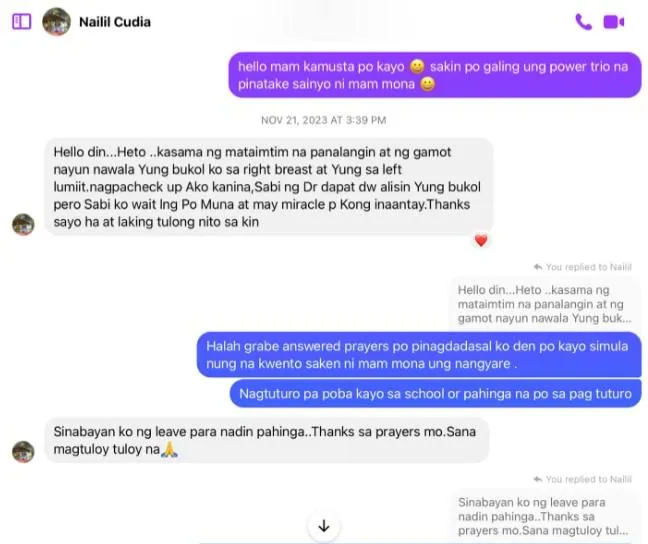Screen dimensions: 648x544
Task: Click first 'You replied to Nailil' label
Action: coord(583,267)
